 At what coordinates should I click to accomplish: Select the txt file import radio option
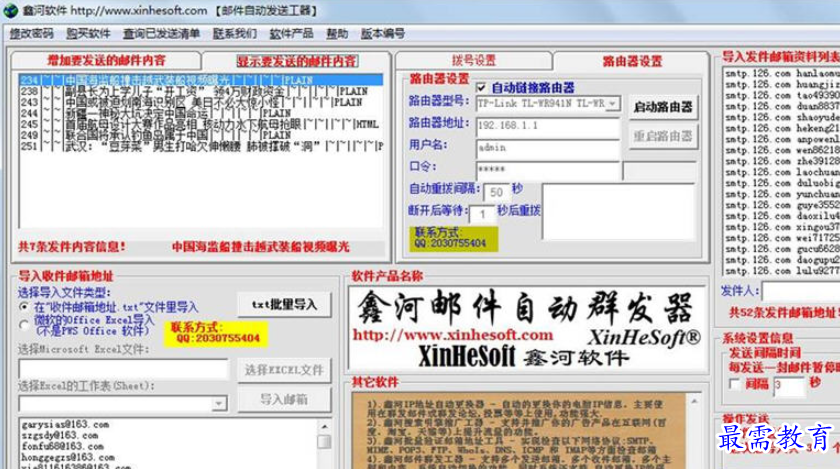coord(24,307)
